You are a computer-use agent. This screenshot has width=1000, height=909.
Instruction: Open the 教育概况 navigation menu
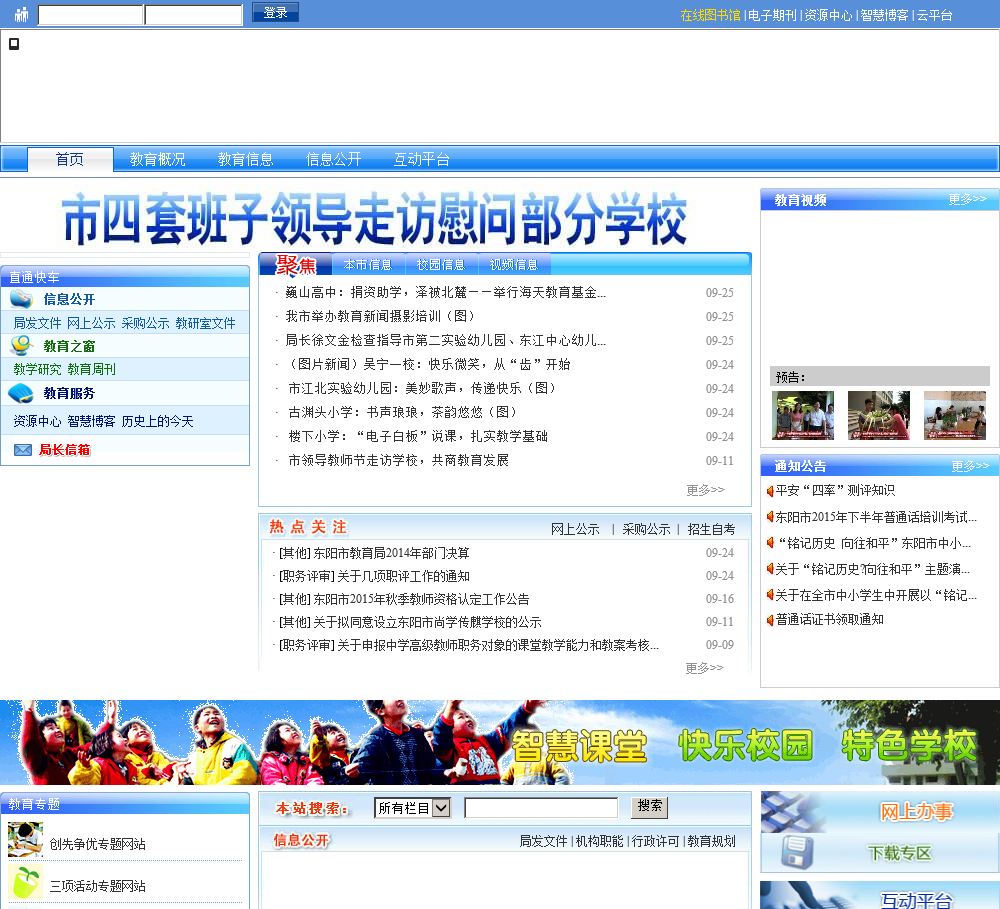click(x=158, y=159)
